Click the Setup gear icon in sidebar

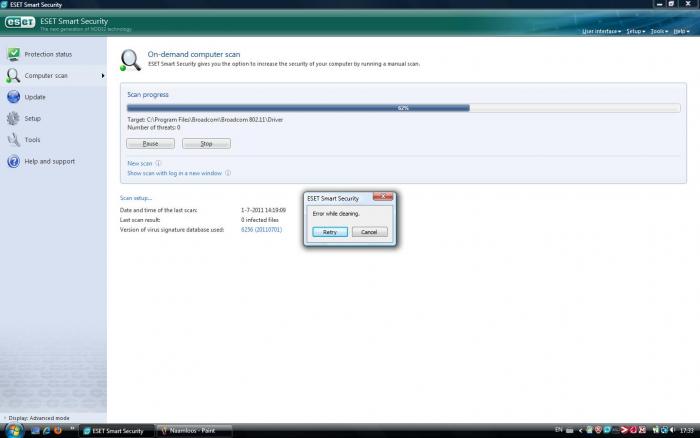click(13, 118)
